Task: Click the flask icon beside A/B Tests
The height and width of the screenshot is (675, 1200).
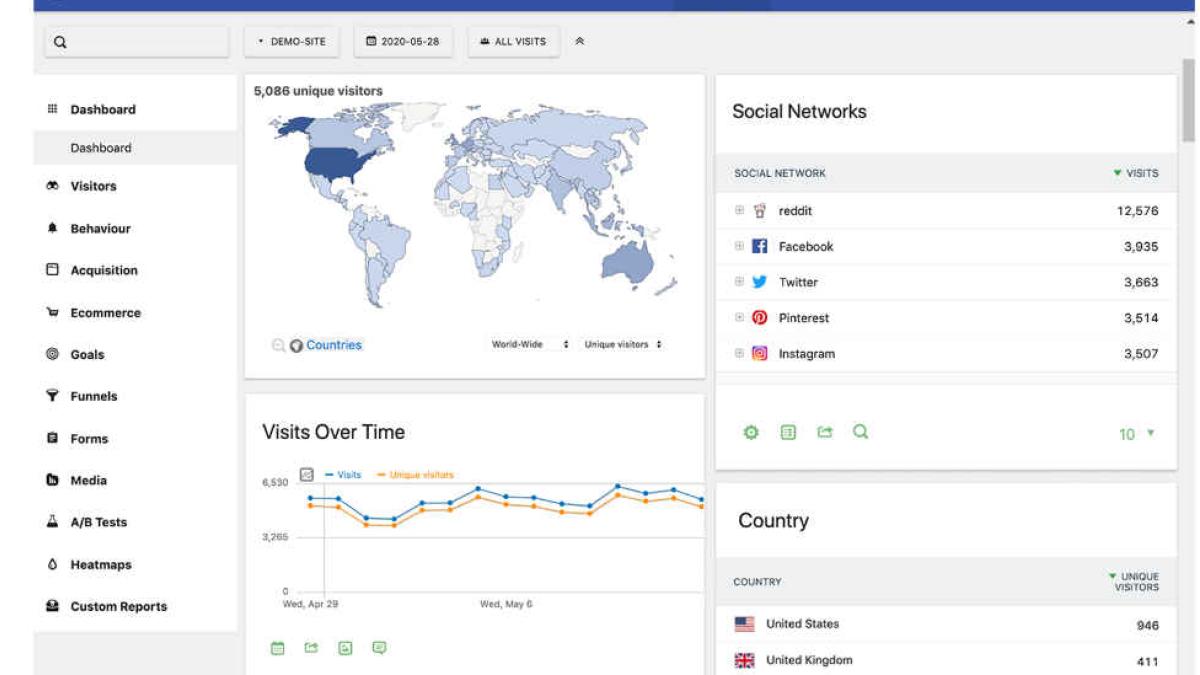Action: click(x=53, y=522)
